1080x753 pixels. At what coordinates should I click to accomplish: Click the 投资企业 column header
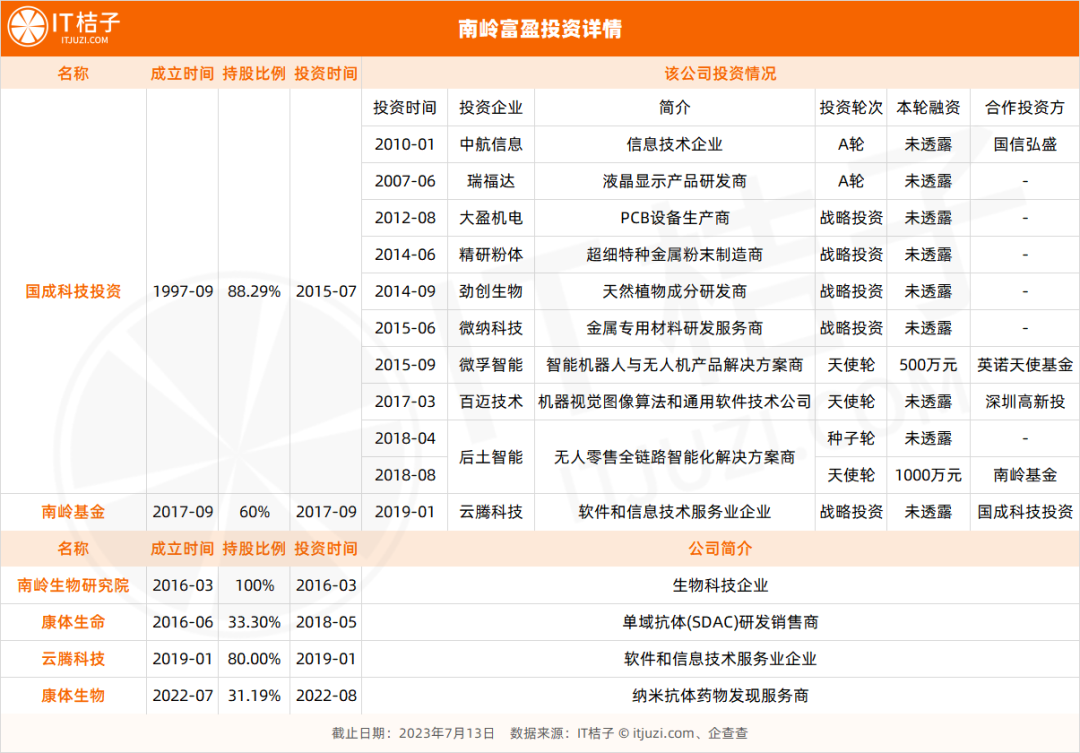coord(491,107)
